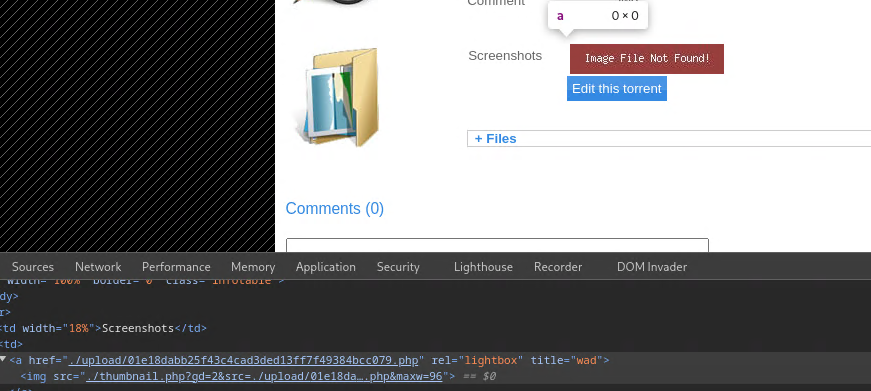This screenshot has width=871, height=391.
Task: Open the thumbnail.php src link
Action: tap(264, 376)
